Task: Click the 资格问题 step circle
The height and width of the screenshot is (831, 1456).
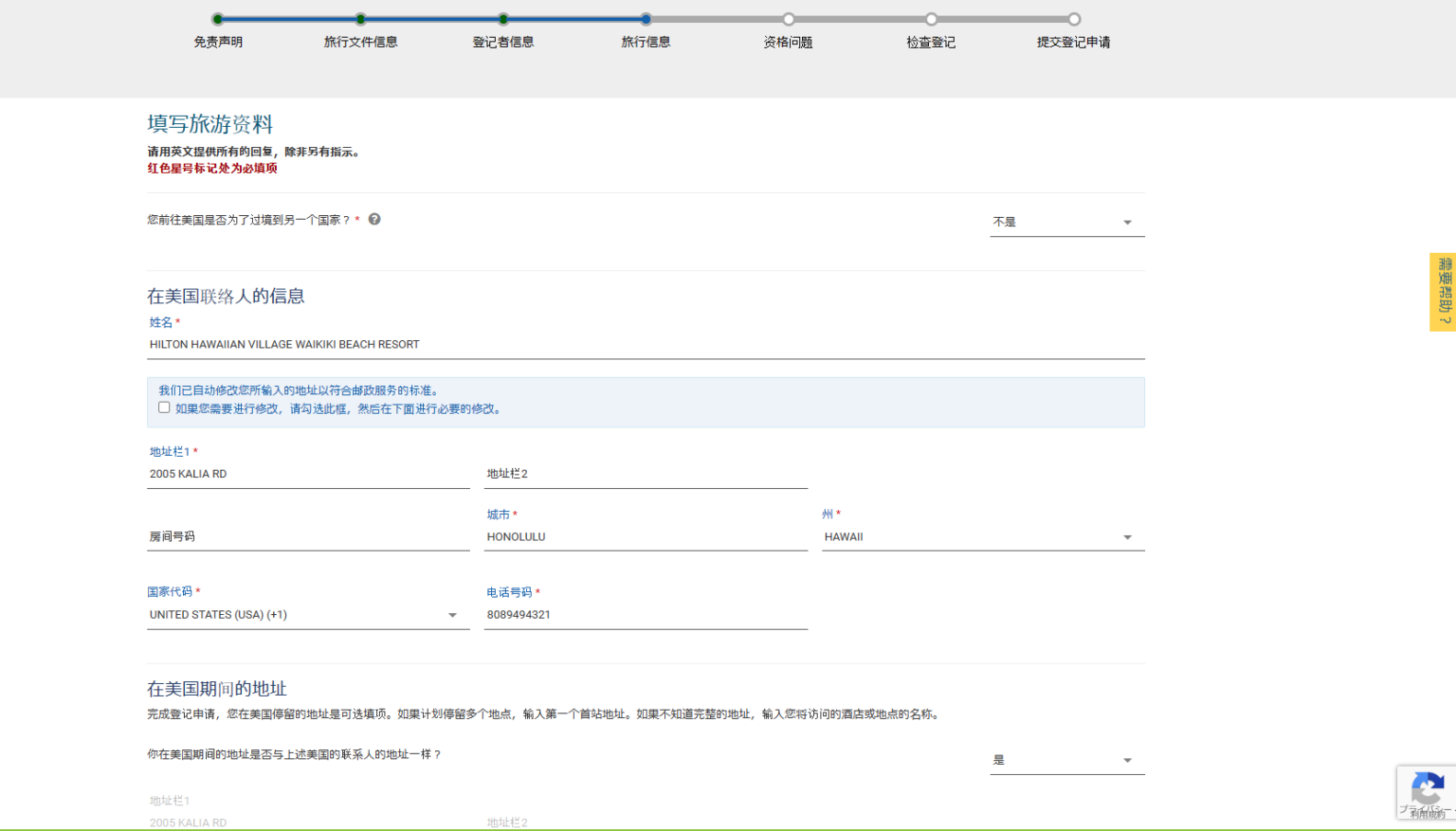Action: [x=789, y=19]
